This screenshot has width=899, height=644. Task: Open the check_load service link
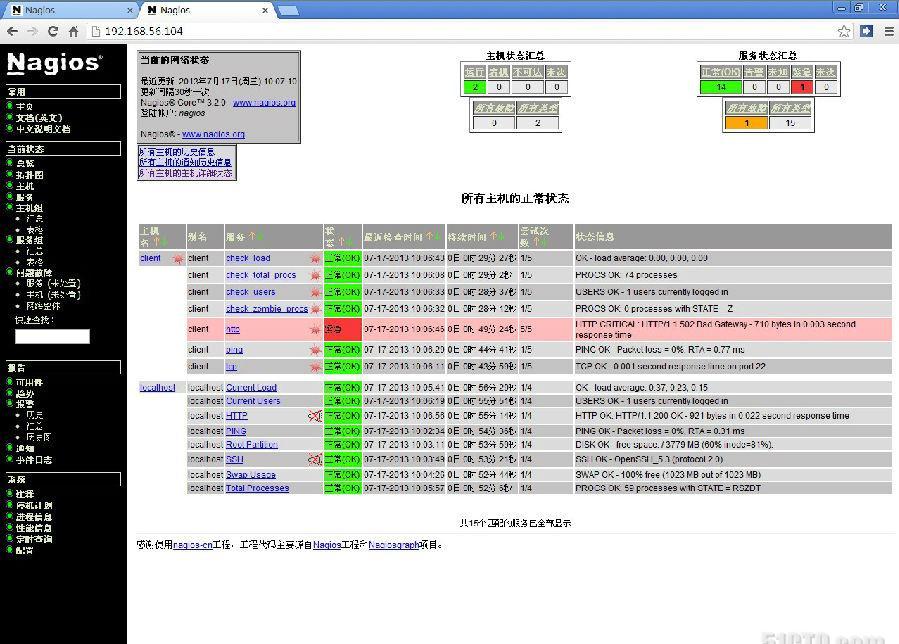click(248, 259)
